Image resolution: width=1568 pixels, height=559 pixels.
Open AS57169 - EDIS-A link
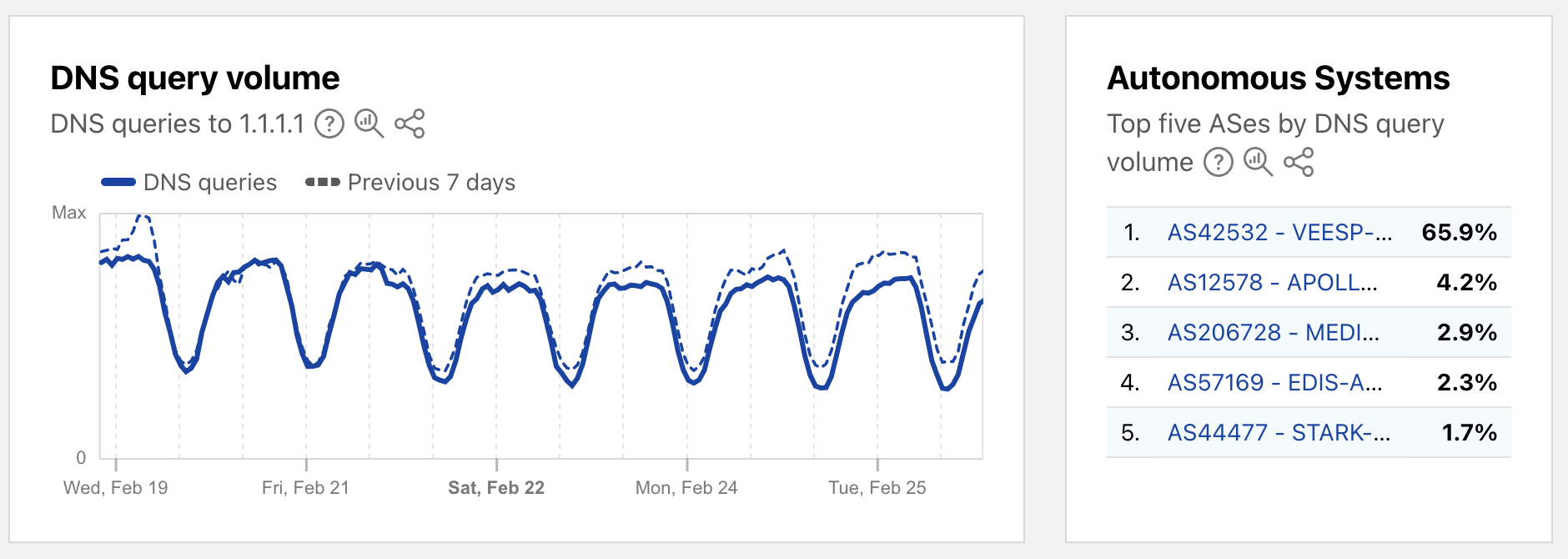point(1274,382)
